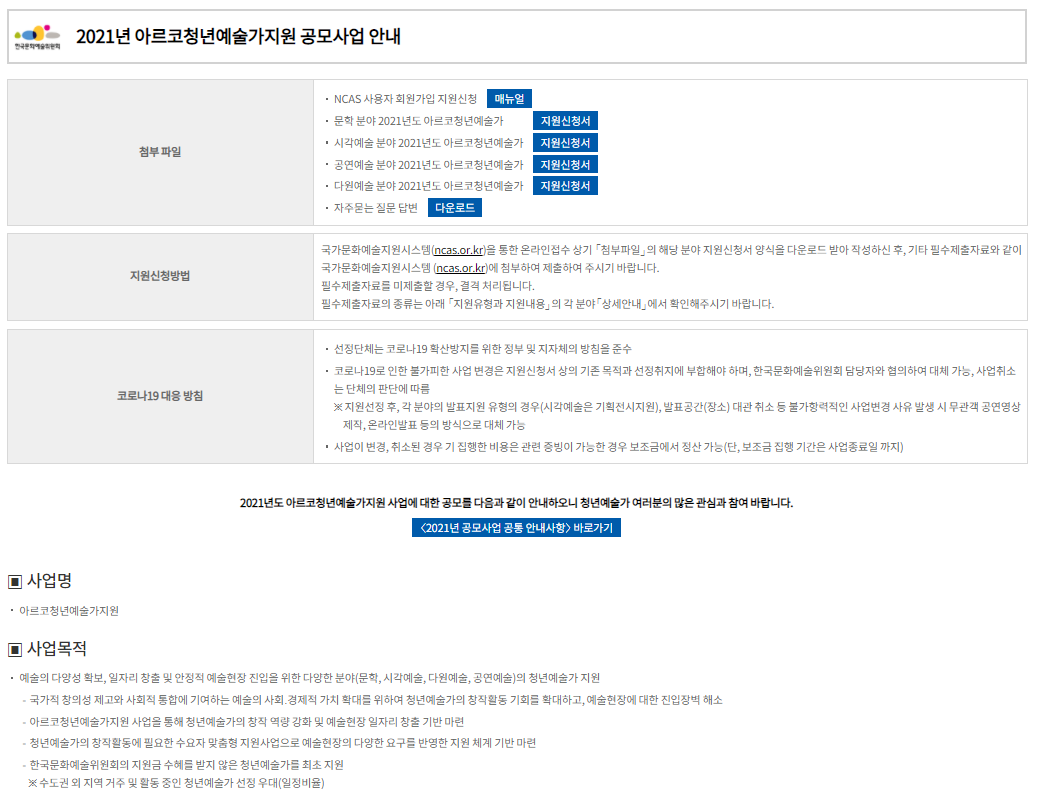Click 다운로드 for 자주묻는 질문 답변

pos(456,207)
